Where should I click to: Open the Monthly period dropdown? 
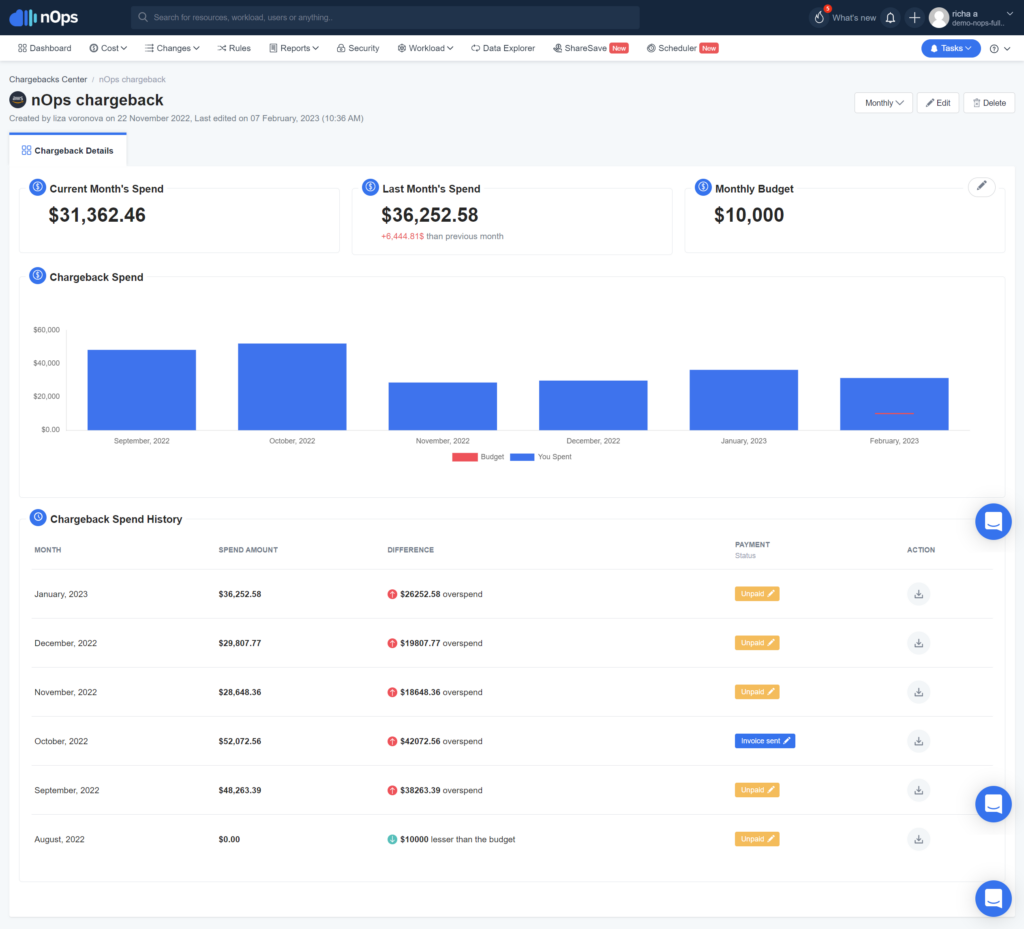click(x=883, y=103)
